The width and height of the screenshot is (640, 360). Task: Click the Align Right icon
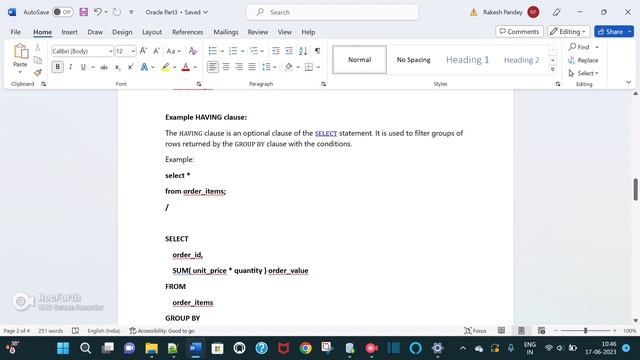point(239,67)
